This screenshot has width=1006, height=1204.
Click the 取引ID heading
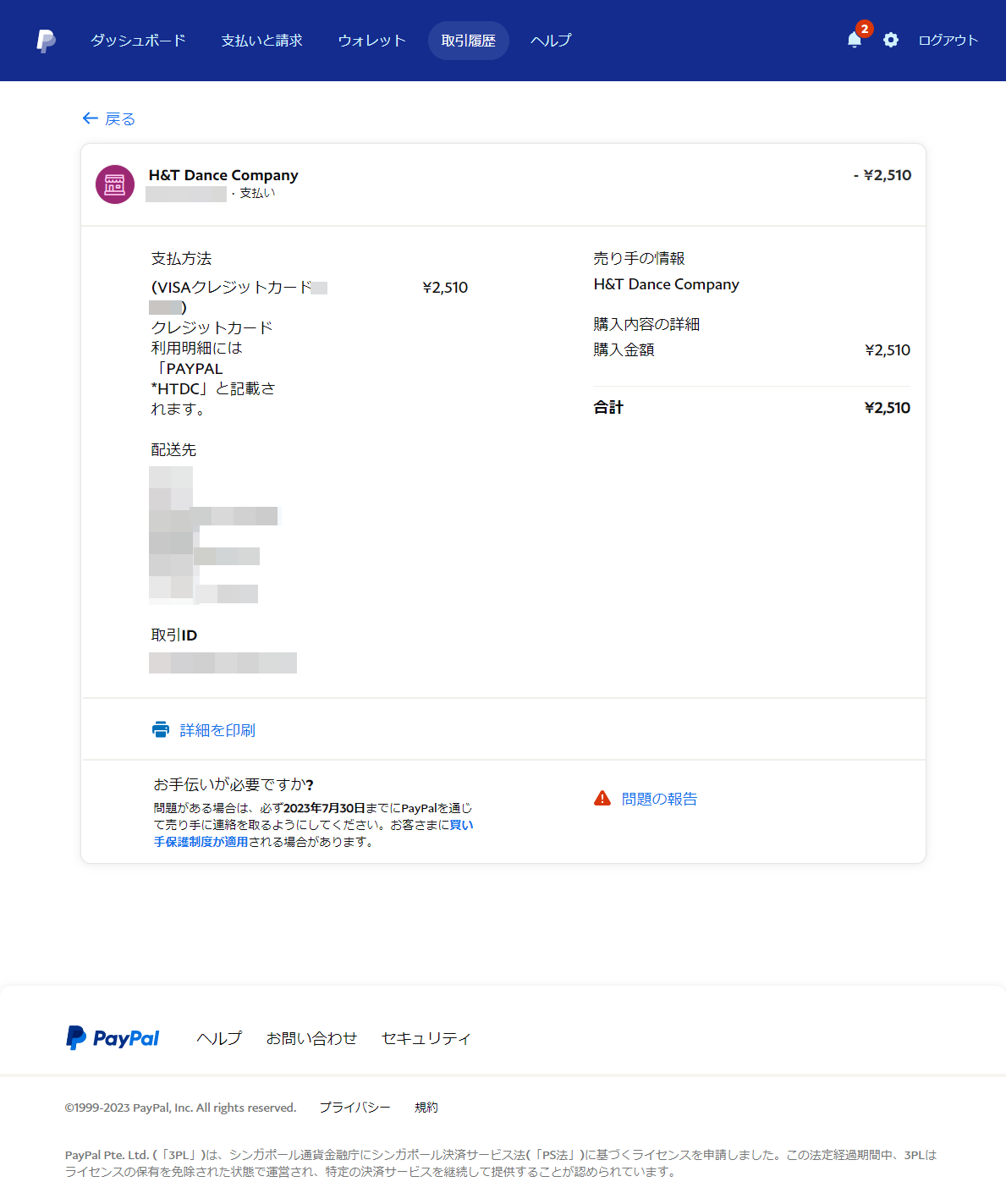pos(174,635)
